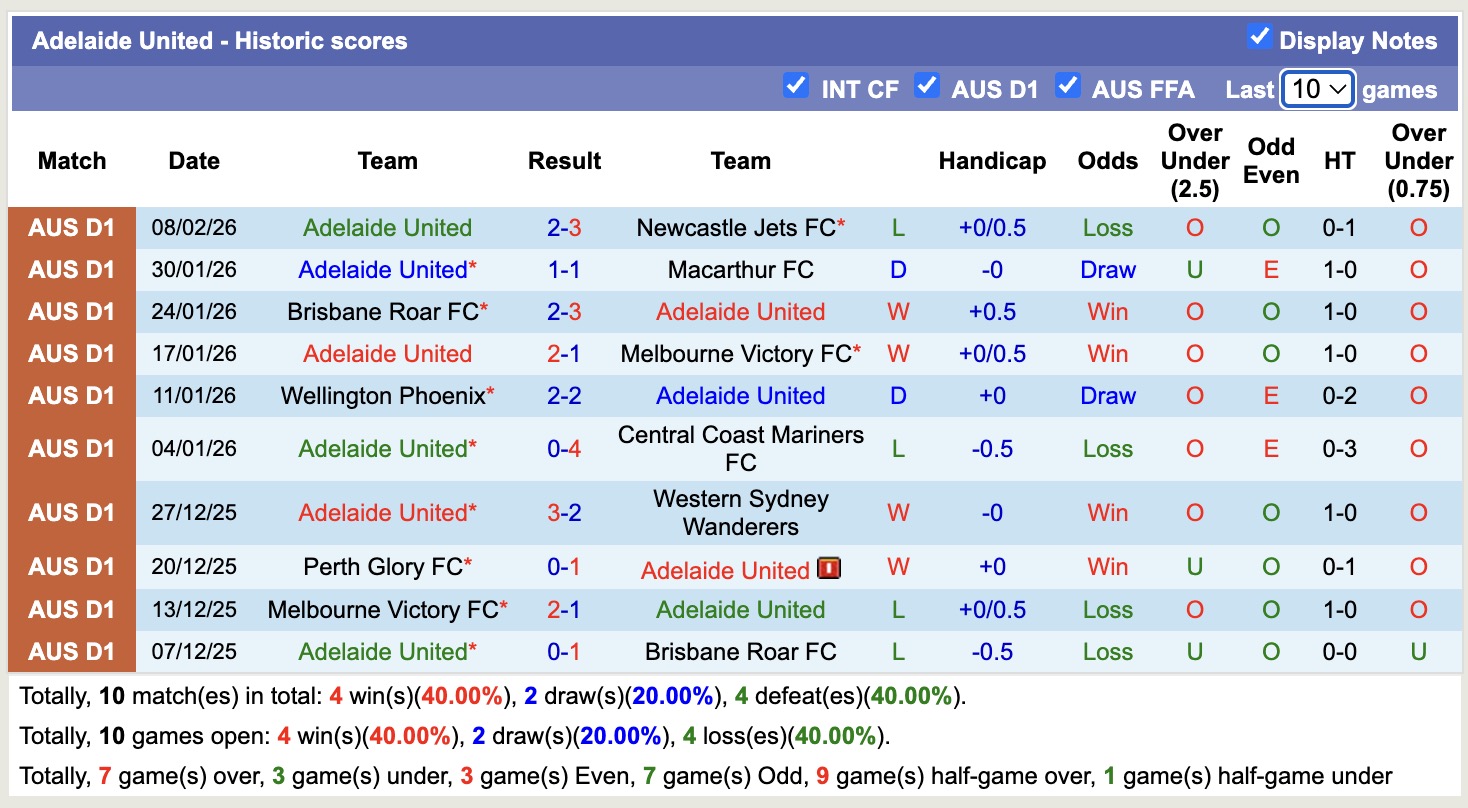Click the AUS D1 league badge for 30/01/26
The image size is (1468, 808).
click(71, 269)
